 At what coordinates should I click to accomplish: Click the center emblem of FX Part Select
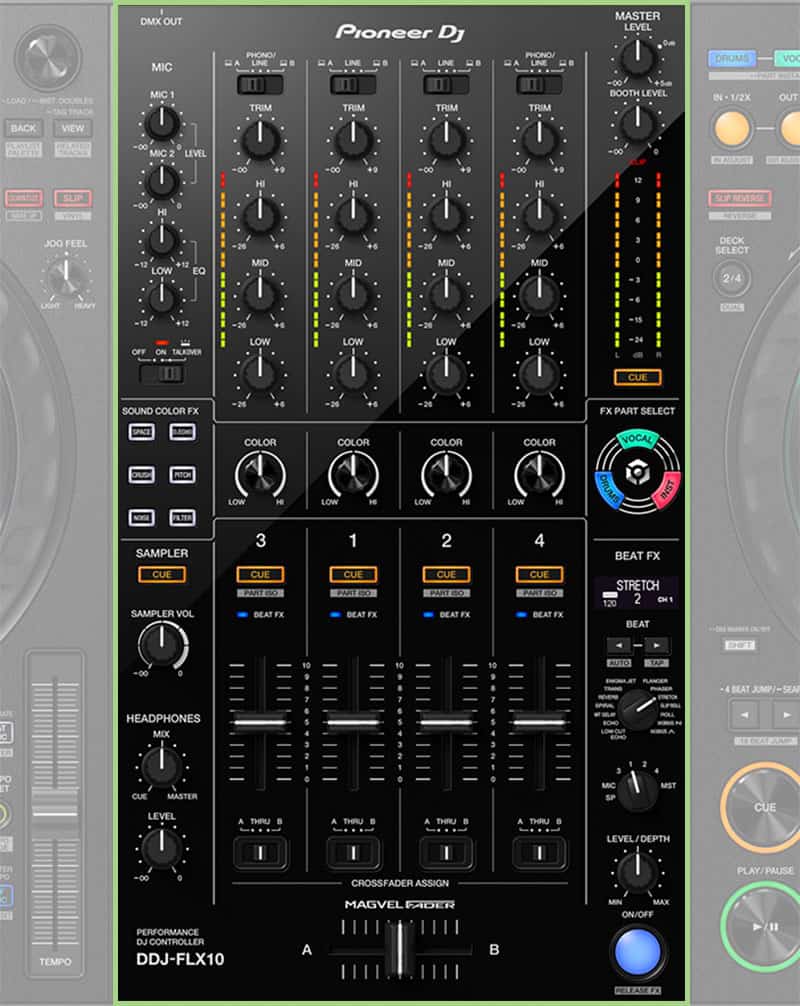pyautogui.click(x=637, y=473)
